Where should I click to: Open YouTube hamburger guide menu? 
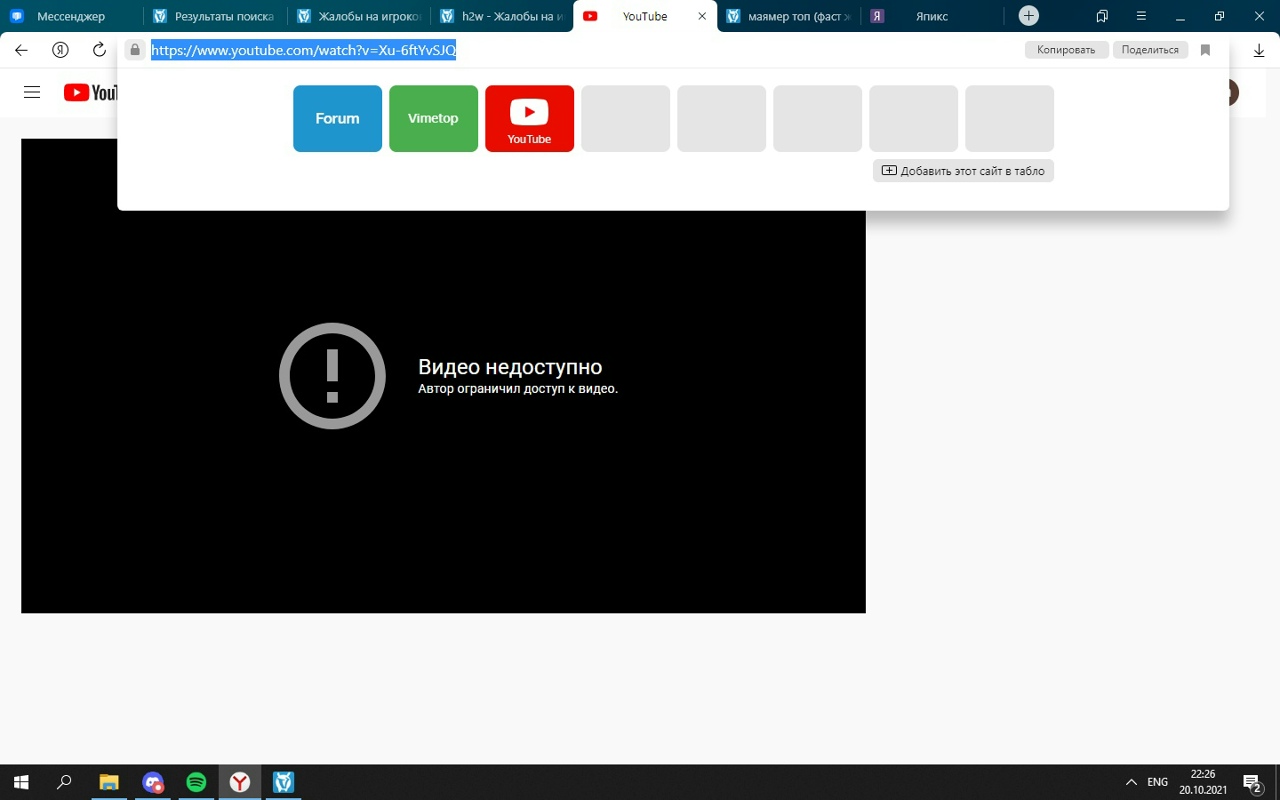tap(32, 92)
